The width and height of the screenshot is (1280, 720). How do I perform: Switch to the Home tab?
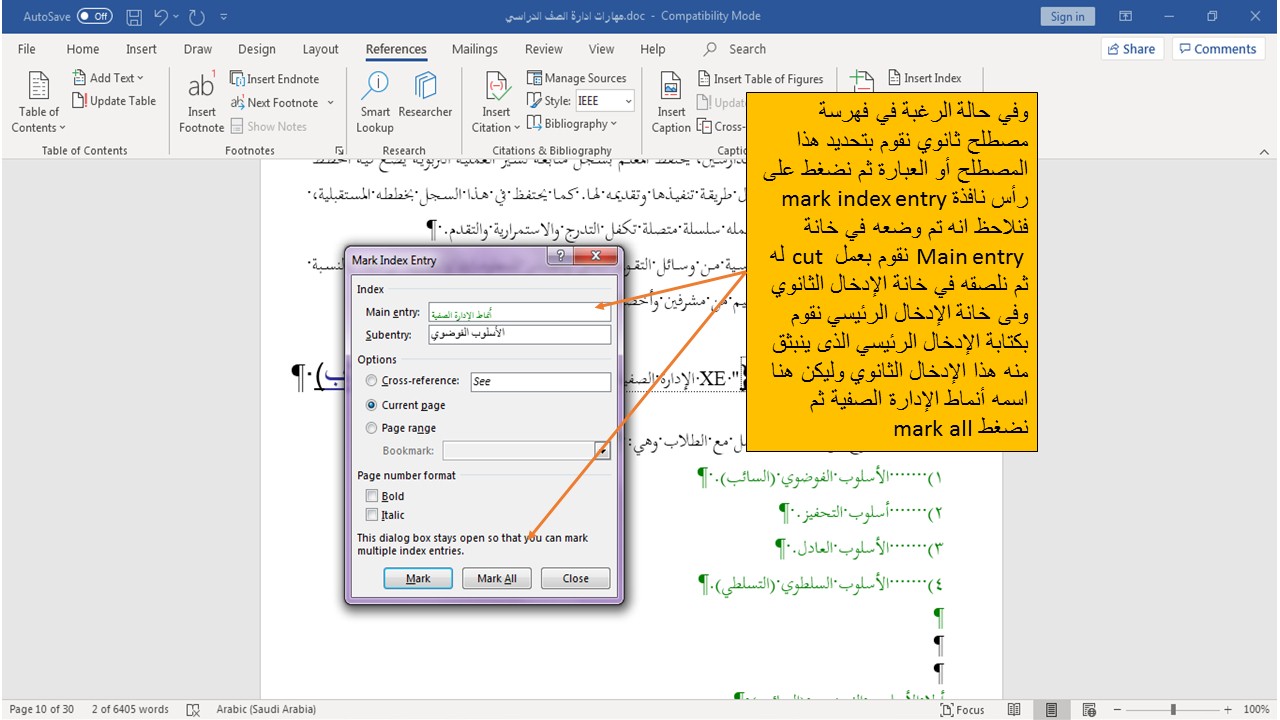coord(83,49)
